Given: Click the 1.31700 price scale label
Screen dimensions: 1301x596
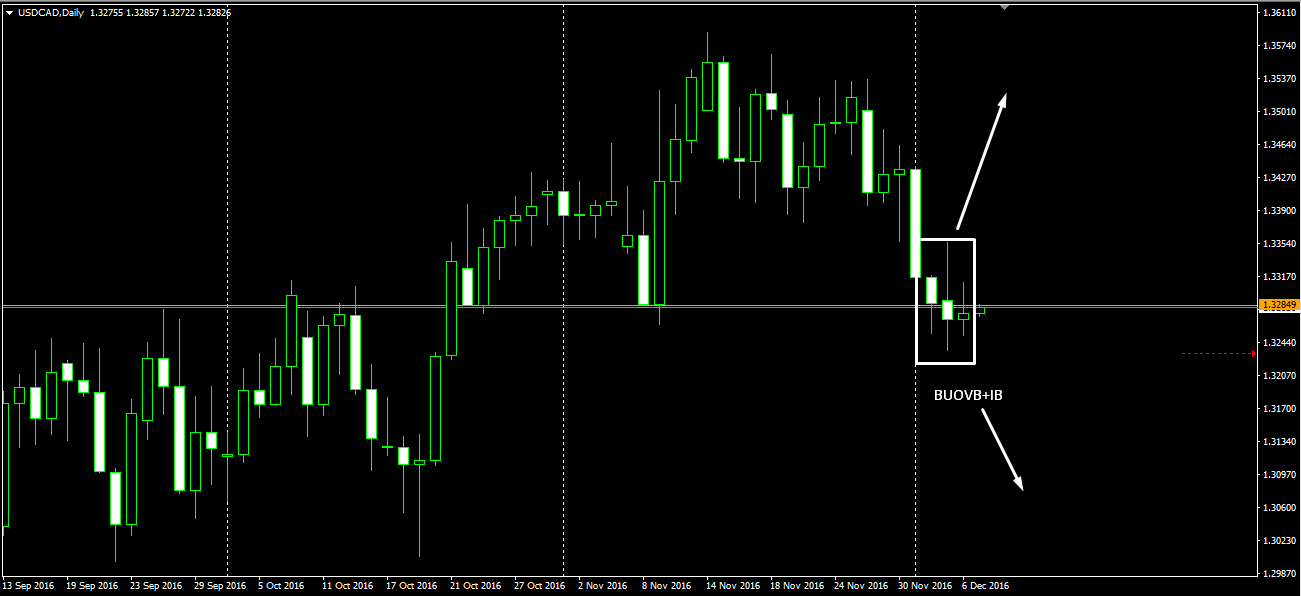Looking at the screenshot, I should (1279, 409).
